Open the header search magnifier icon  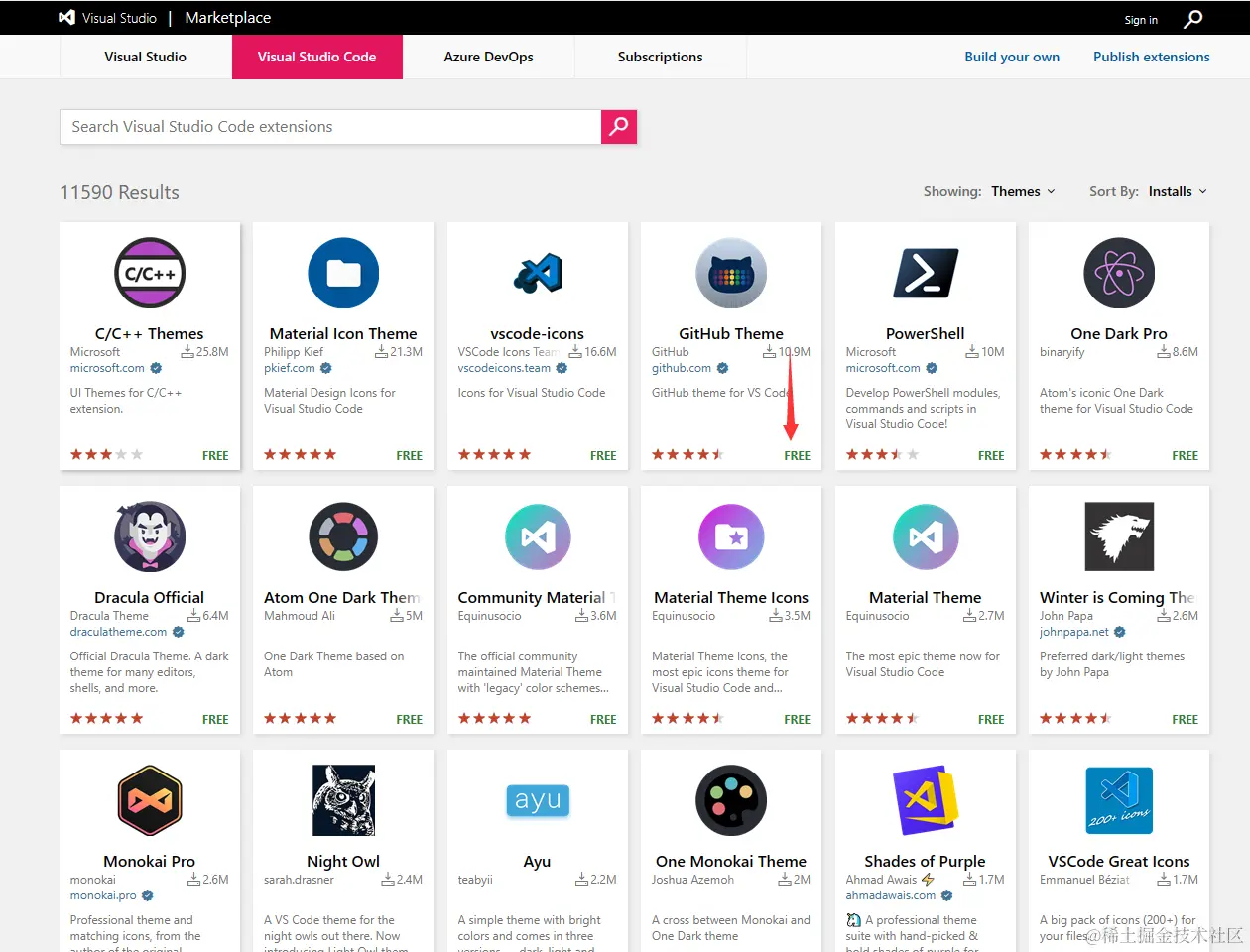pos(1193,19)
